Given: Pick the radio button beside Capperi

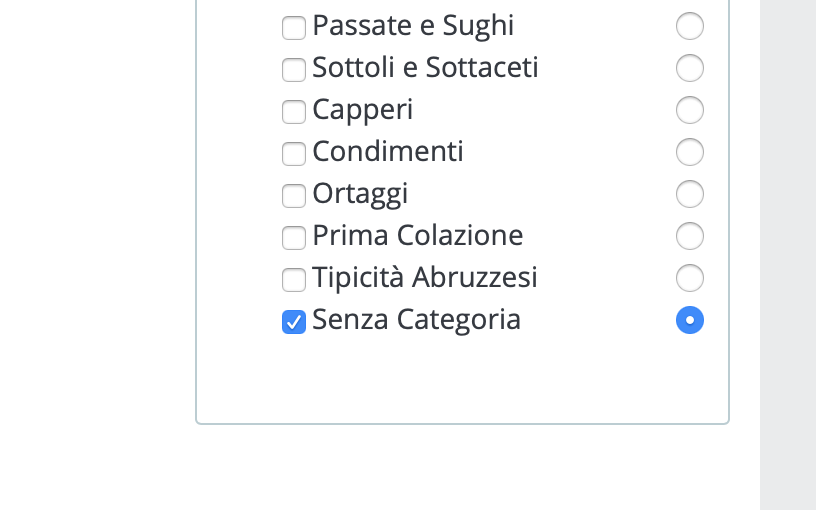Looking at the screenshot, I should [x=690, y=110].
